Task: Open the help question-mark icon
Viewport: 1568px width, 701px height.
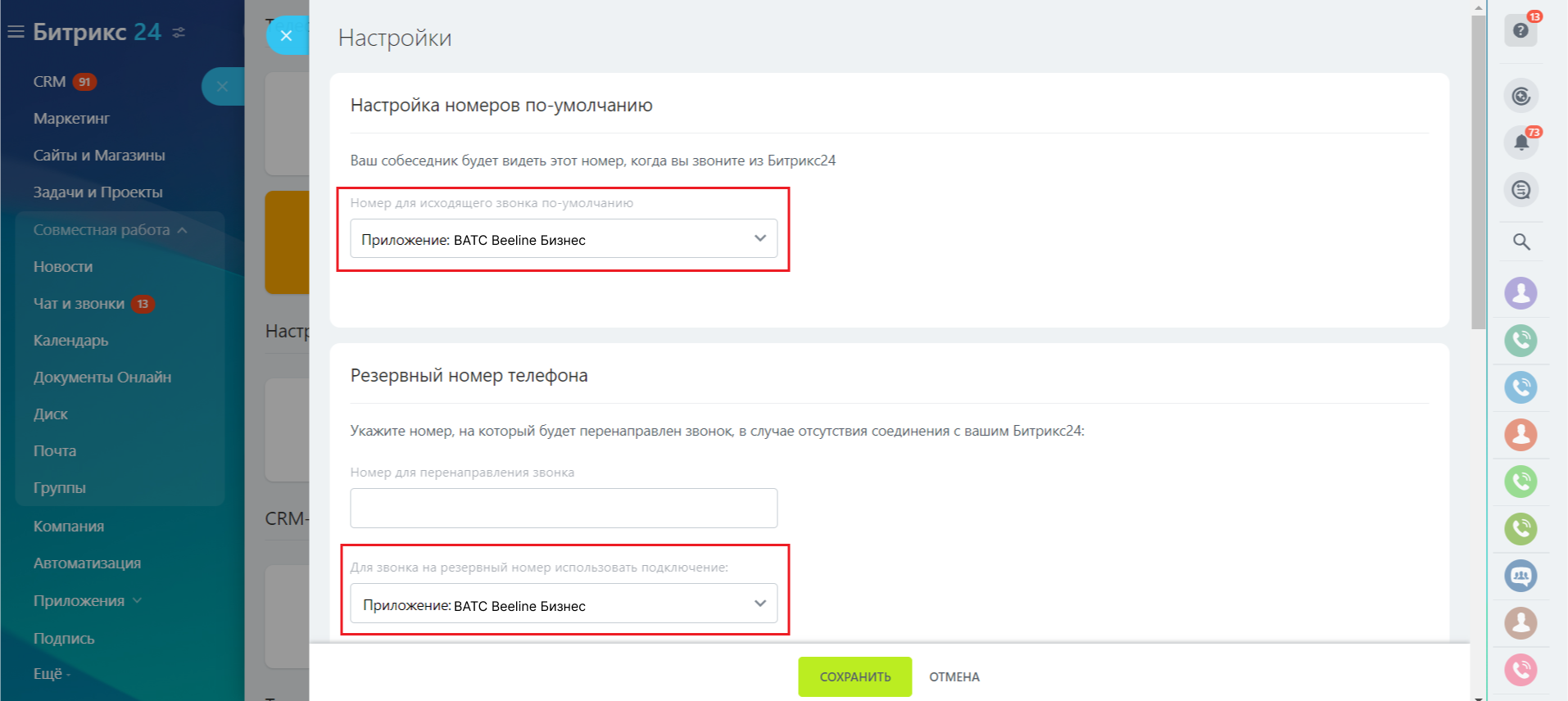Action: [1520, 30]
